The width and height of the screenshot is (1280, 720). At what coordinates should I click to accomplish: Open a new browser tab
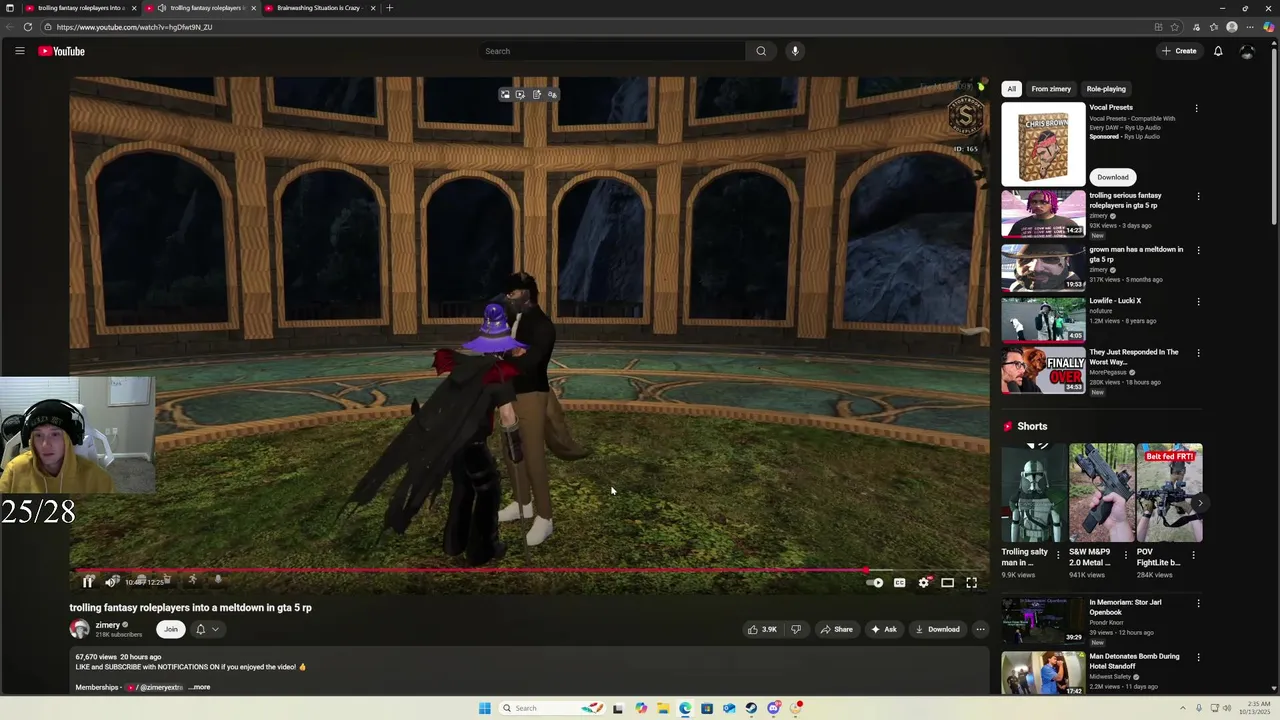pyautogui.click(x=390, y=8)
